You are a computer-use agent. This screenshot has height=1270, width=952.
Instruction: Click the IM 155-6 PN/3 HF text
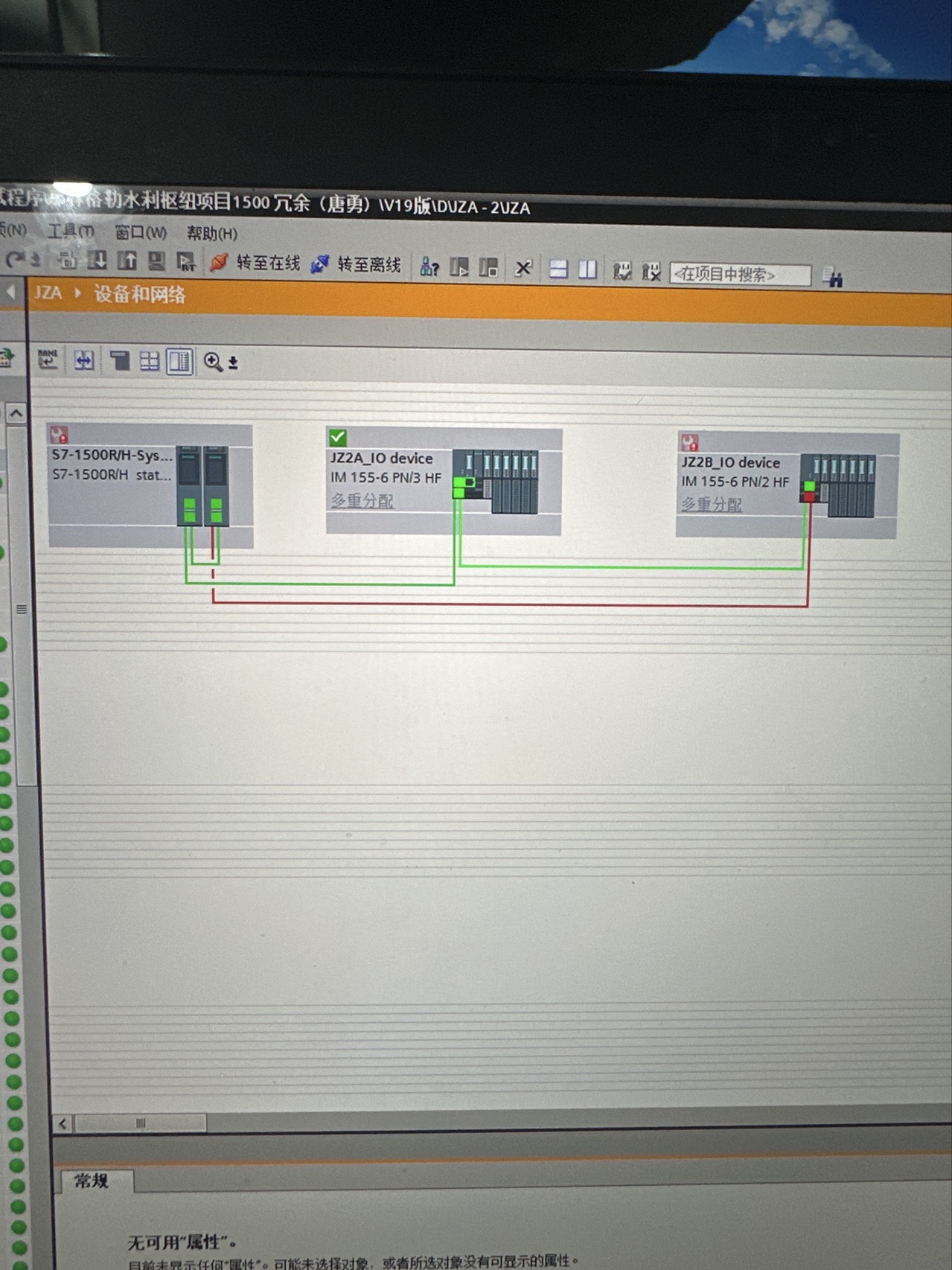click(386, 478)
